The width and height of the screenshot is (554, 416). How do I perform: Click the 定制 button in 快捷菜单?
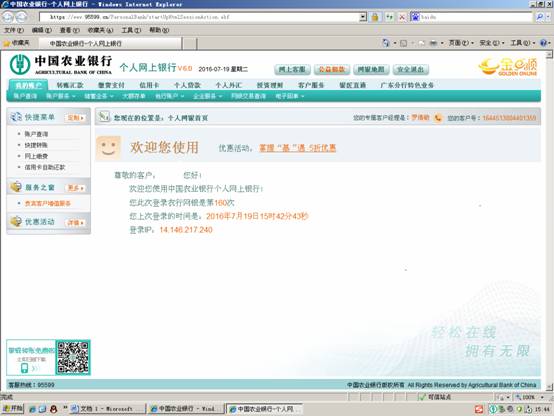click(75, 118)
